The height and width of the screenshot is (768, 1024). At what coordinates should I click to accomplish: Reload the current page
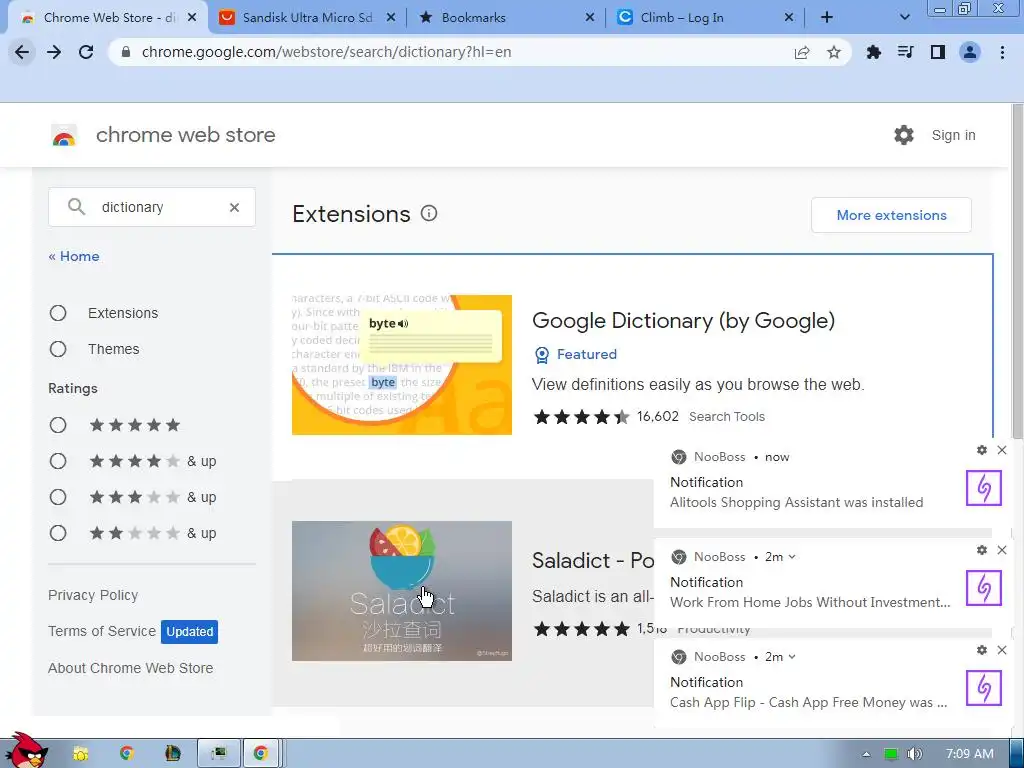(x=86, y=52)
